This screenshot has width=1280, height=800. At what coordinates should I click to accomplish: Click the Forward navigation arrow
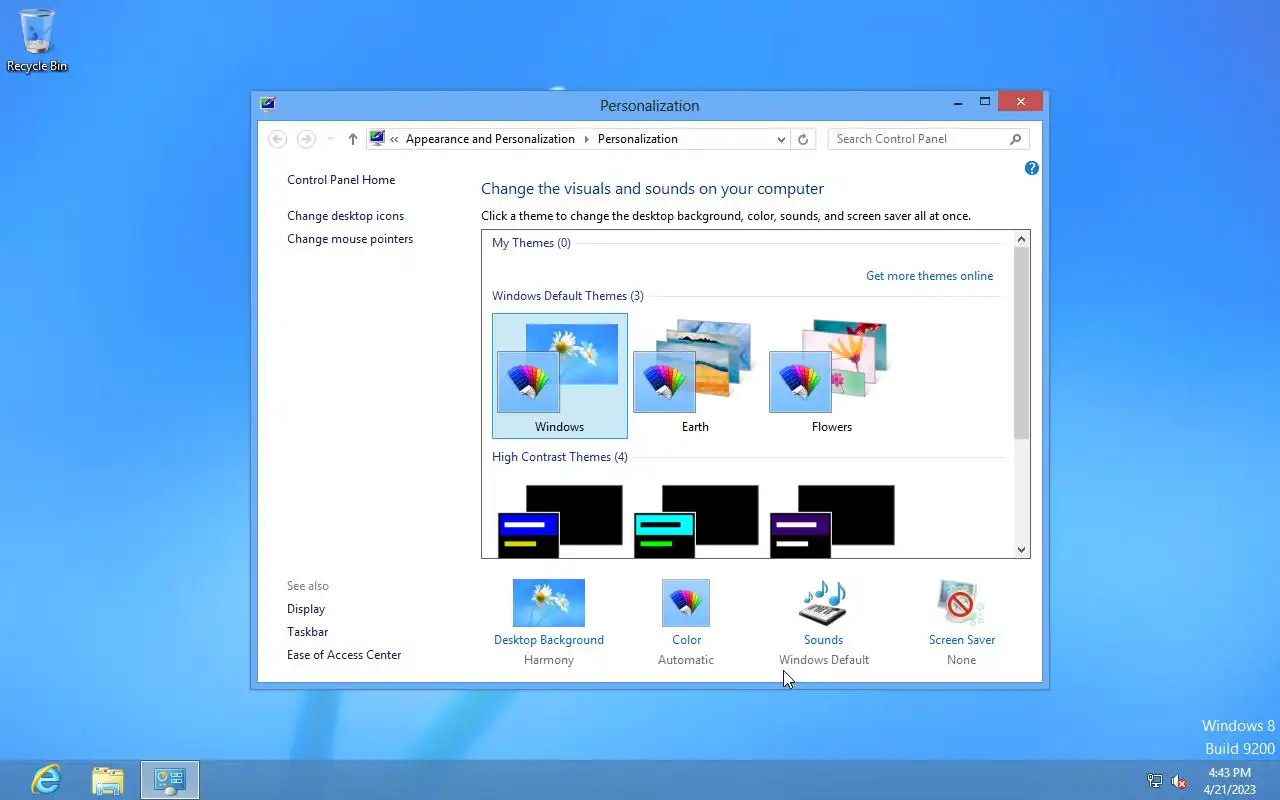click(307, 139)
